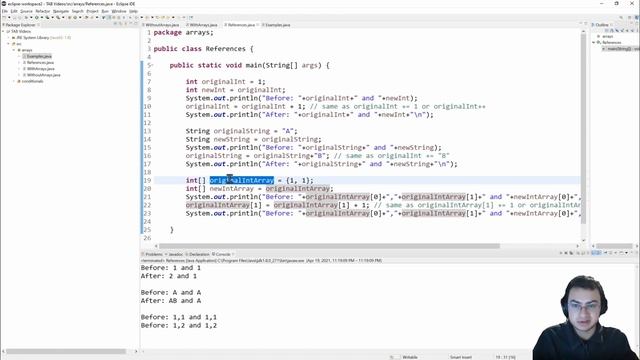This screenshot has width=640, height=360.
Task: Select the References.java editor tab
Action: coord(240,25)
